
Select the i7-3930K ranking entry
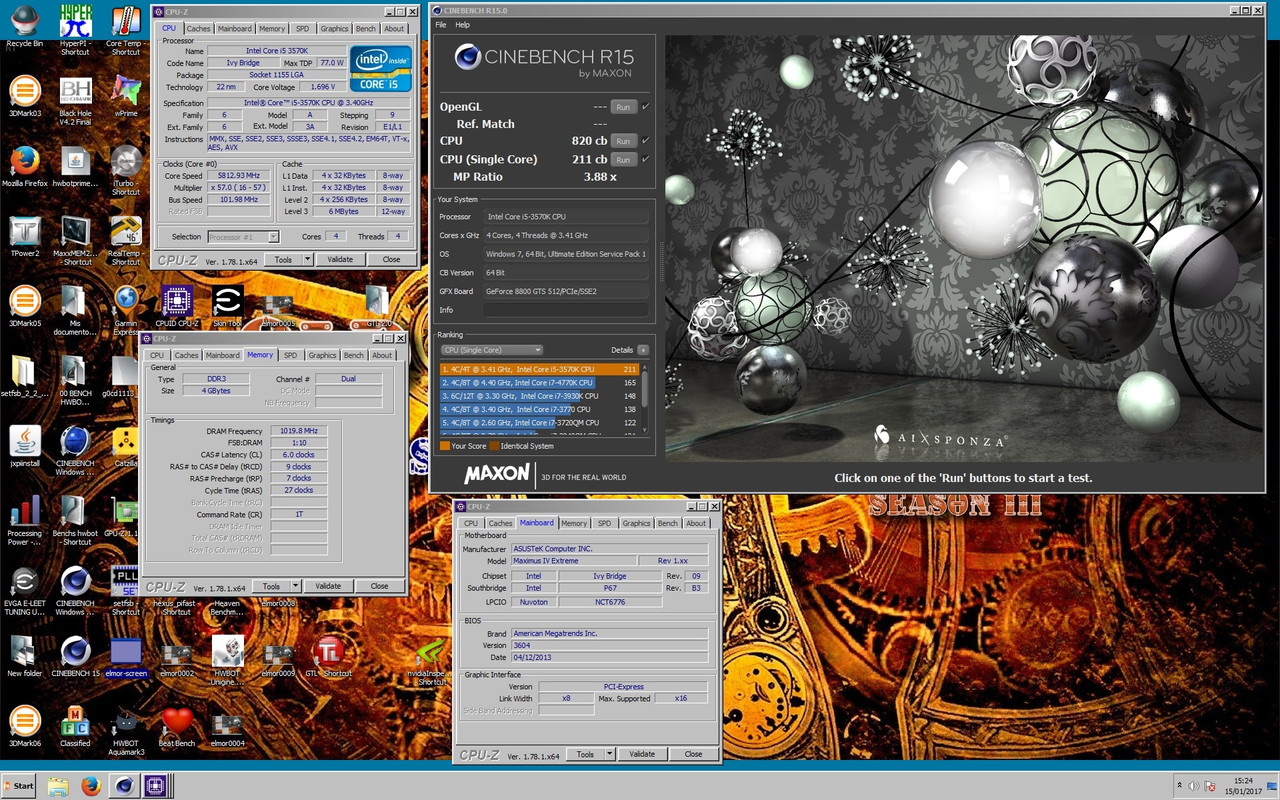[540, 396]
